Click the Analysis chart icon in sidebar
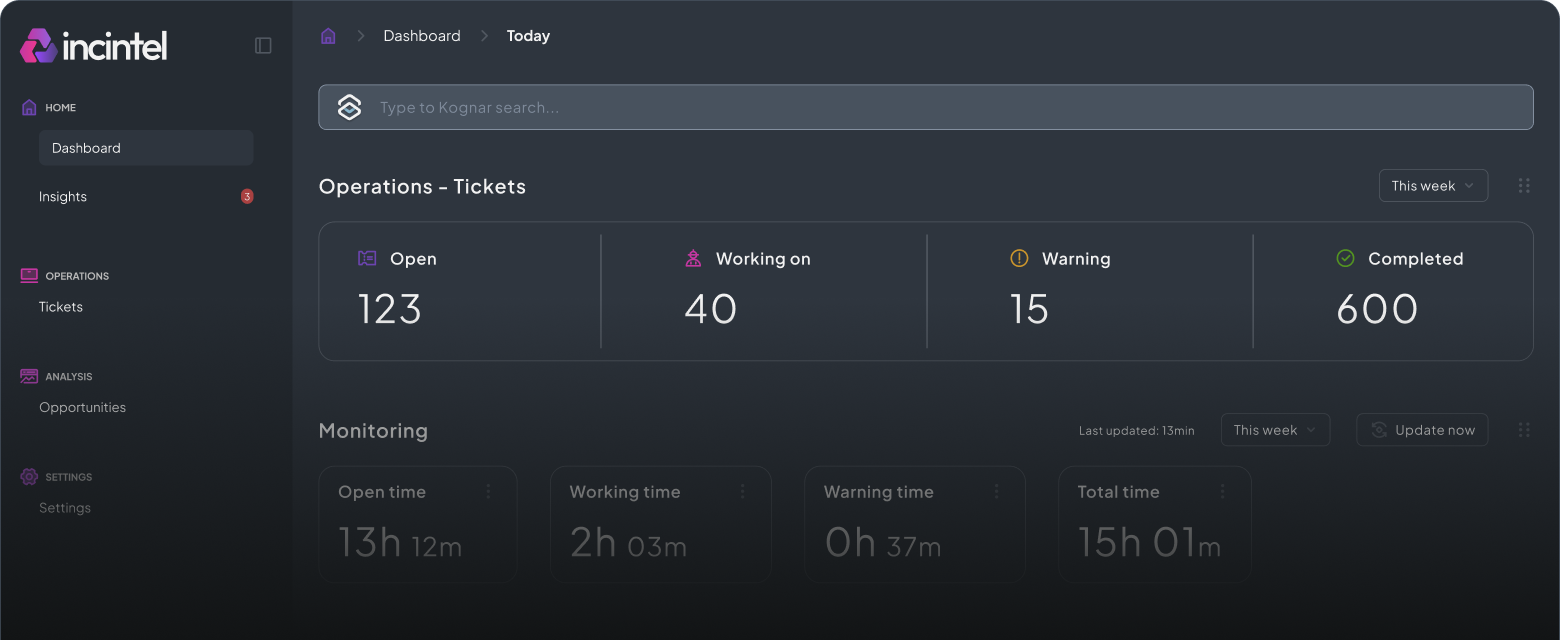The image size is (1560, 640). (27, 376)
